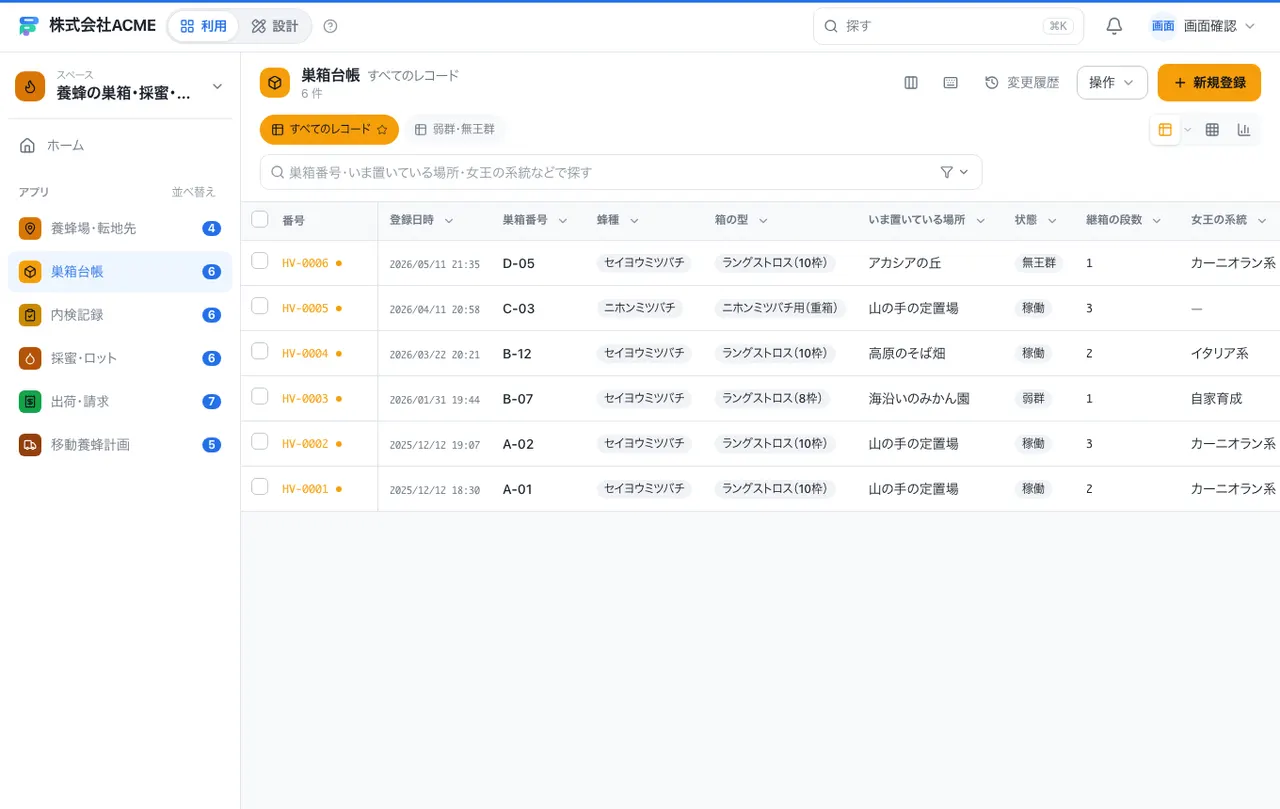This screenshot has height=809, width=1280.
Task: Click the 無王群 status tag
Action: coord(1039,263)
